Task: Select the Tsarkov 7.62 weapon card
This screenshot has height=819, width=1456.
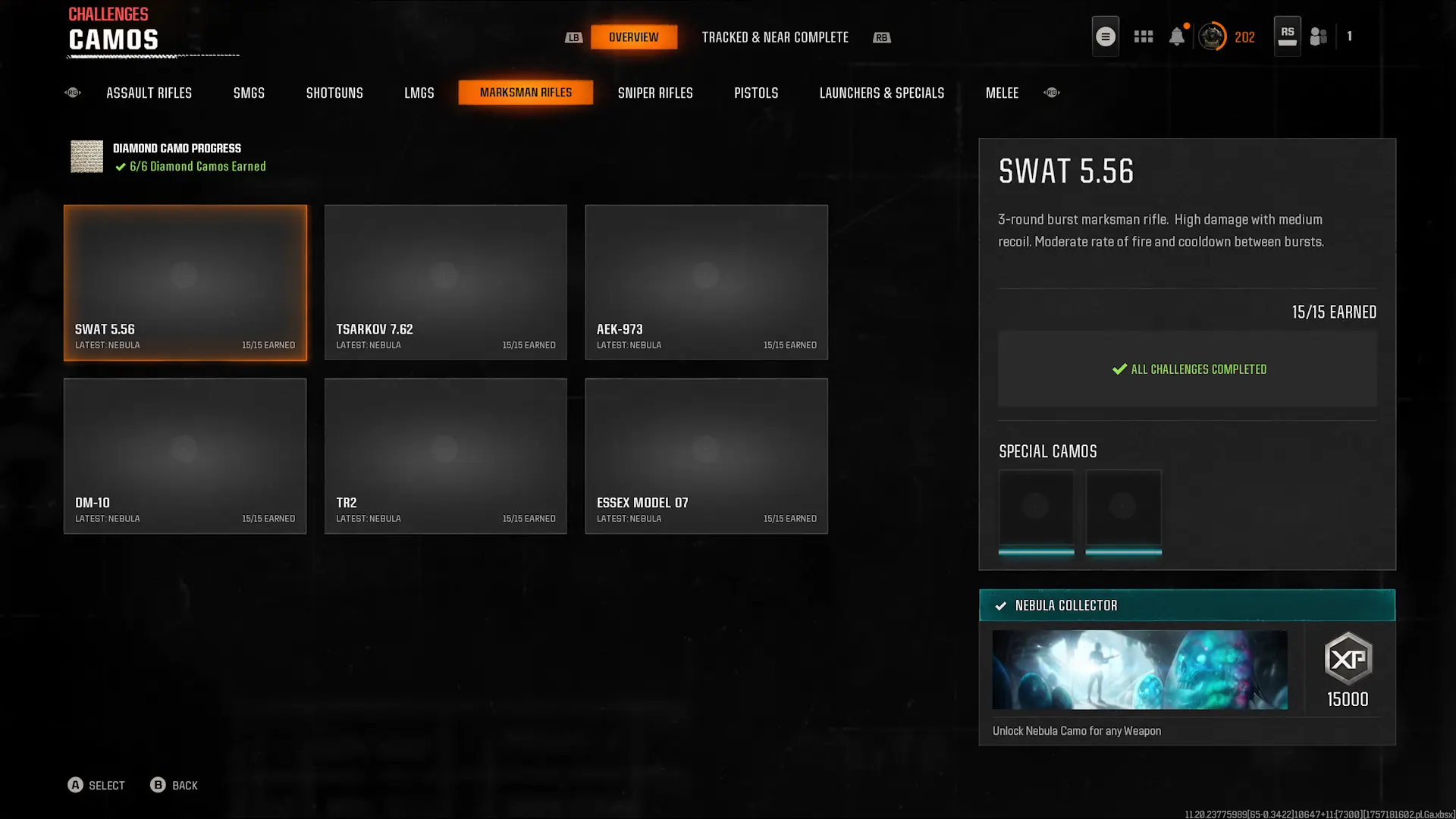Action: [445, 282]
